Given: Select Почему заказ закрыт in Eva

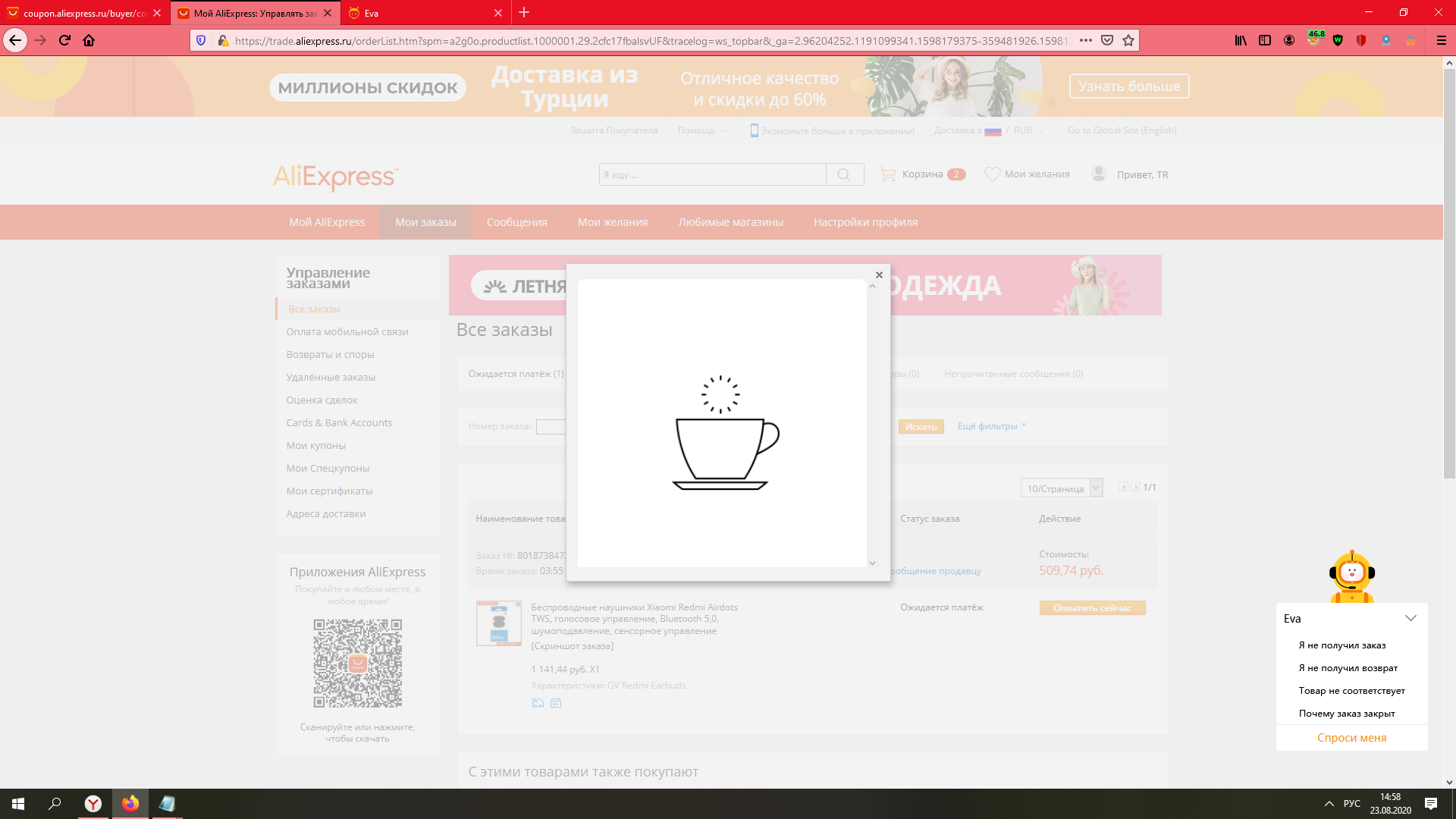Looking at the screenshot, I should click(x=1347, y=714).
